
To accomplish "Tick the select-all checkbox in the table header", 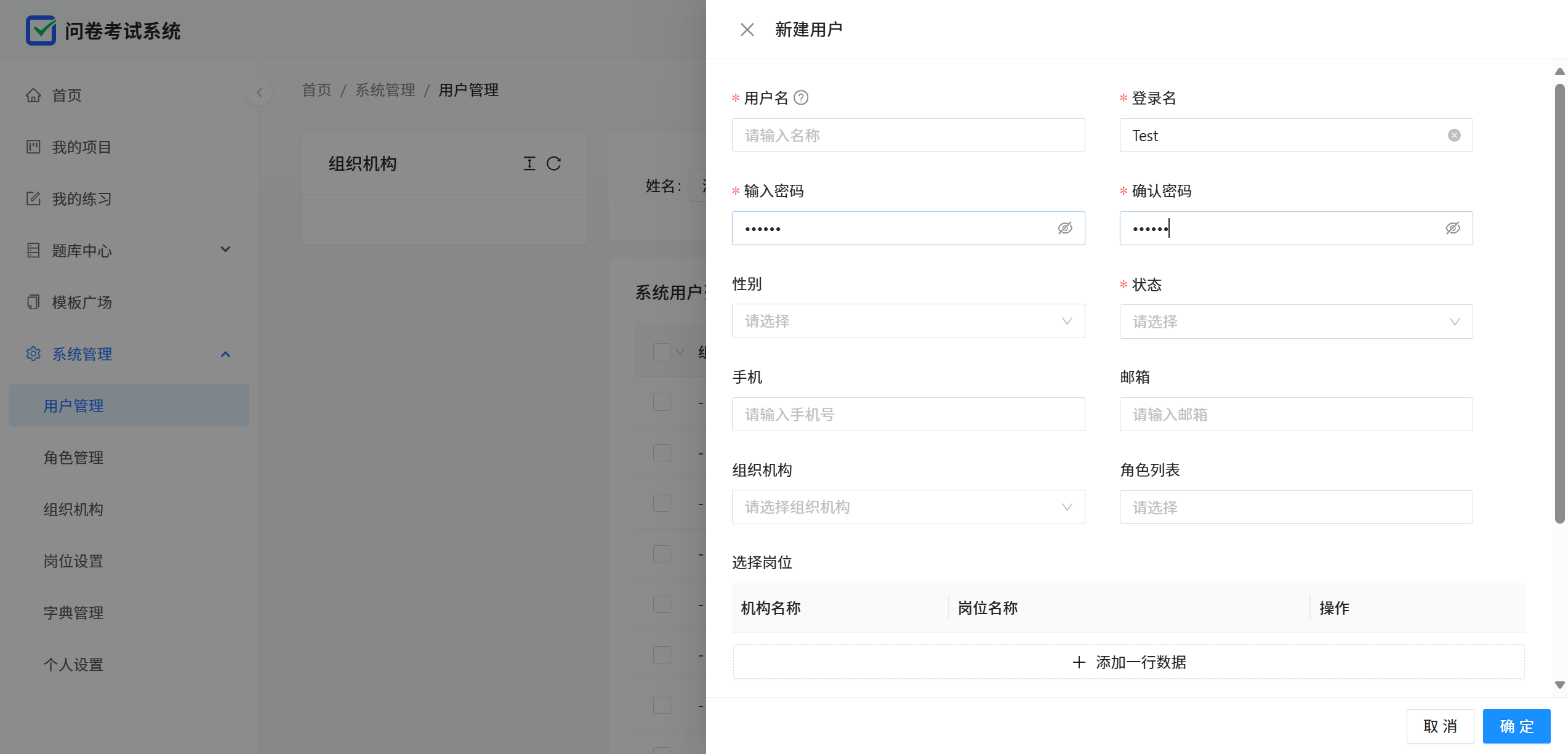I will (662, 352).
